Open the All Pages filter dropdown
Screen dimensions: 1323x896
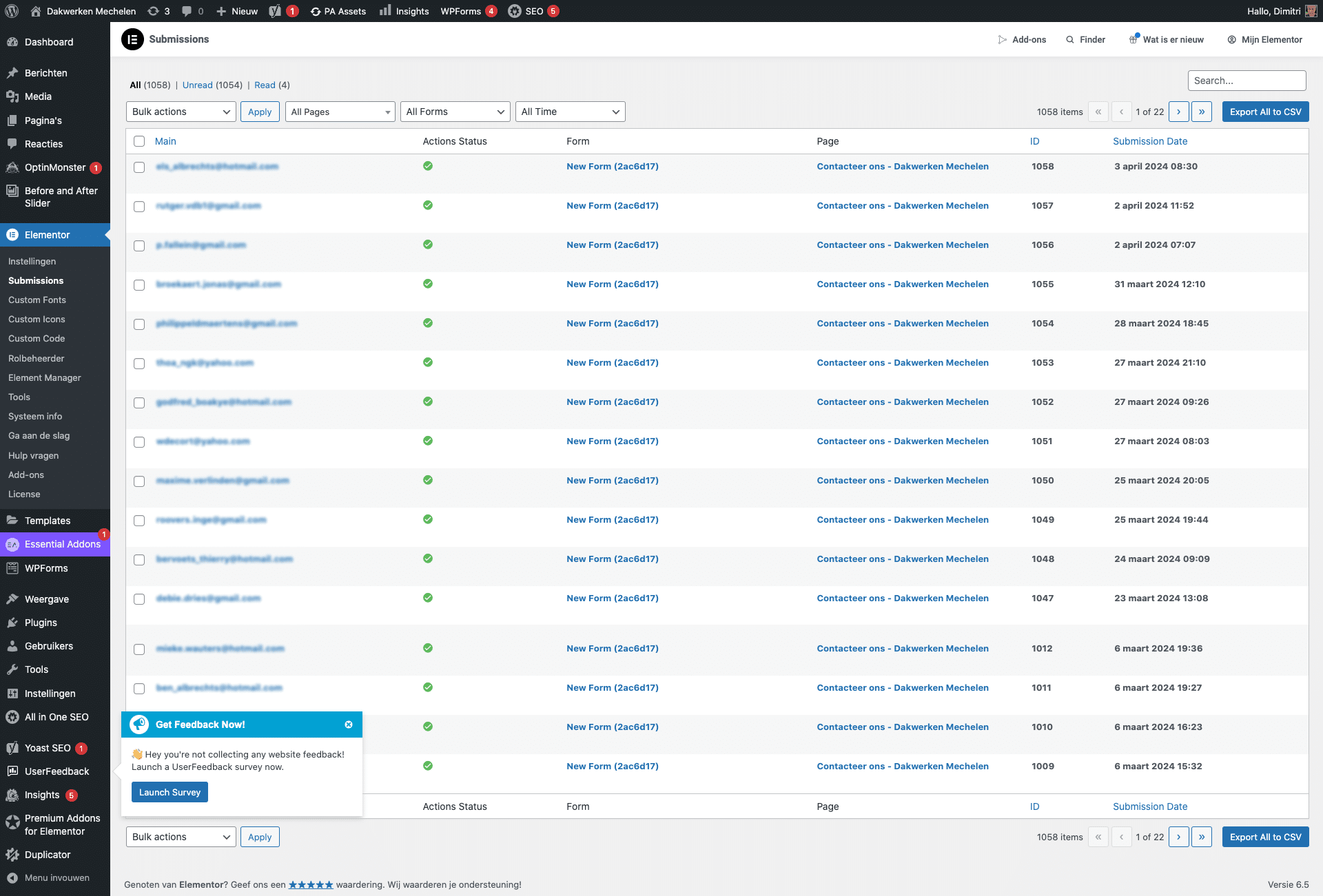[x=340, y=112]
